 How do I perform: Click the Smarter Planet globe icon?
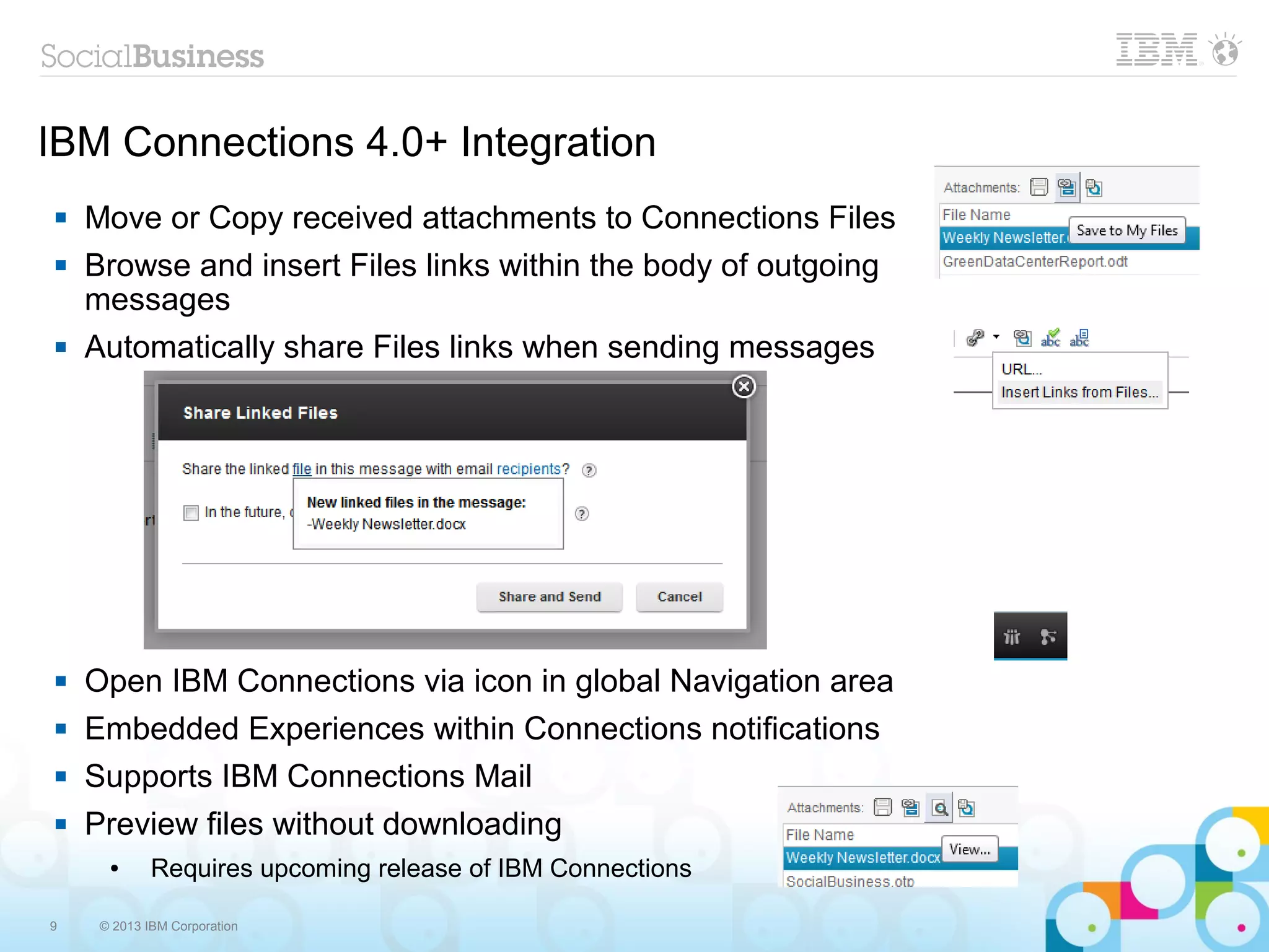(1225, 50)
